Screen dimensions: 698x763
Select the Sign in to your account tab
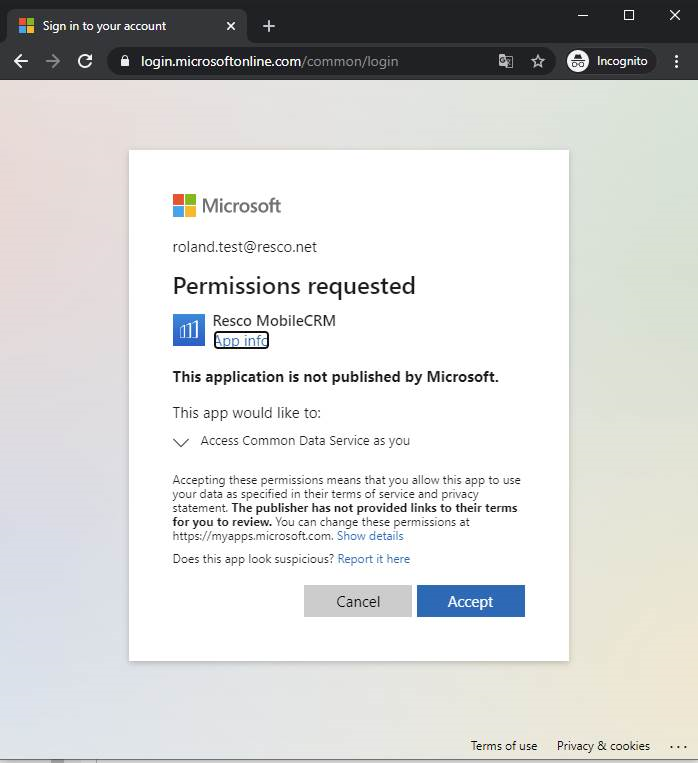coord(110,26)
